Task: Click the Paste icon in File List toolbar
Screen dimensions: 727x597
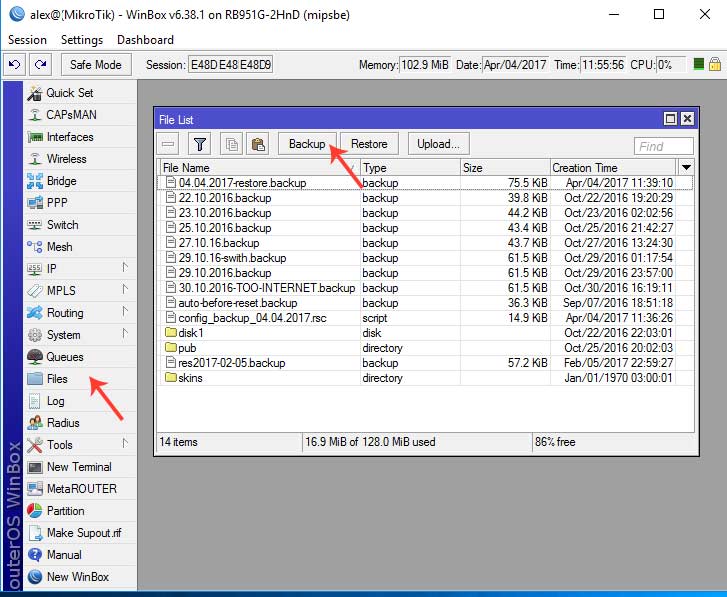Action: pyautogui.click(x=257, y=144)
